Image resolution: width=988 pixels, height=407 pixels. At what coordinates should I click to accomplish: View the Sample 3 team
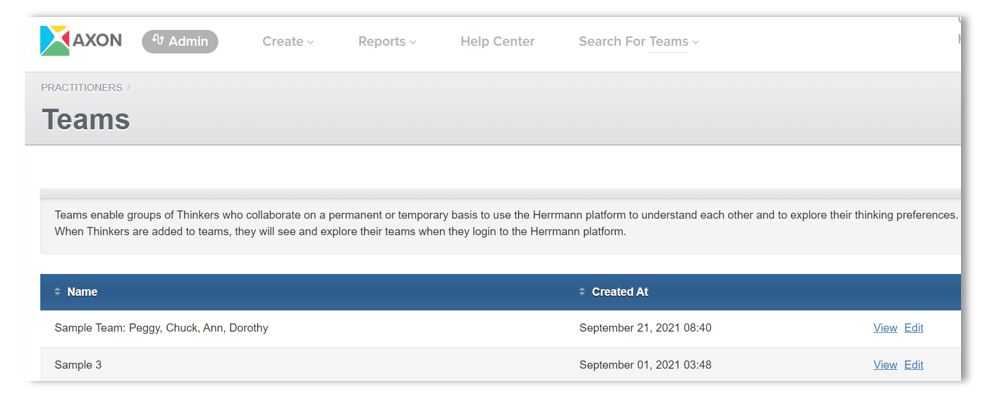point(885,365)
